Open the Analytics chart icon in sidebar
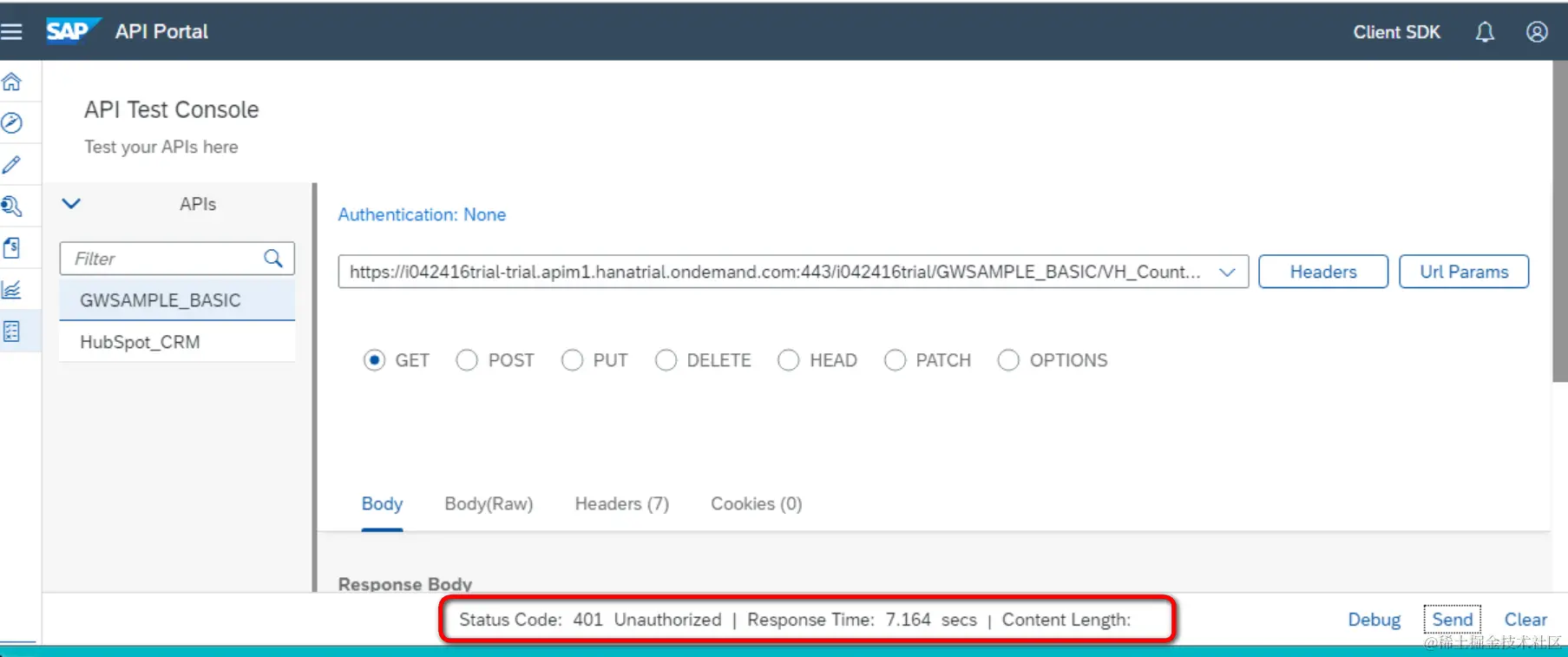The width and height of the screenshot is (1568, 657). [11, 290]
